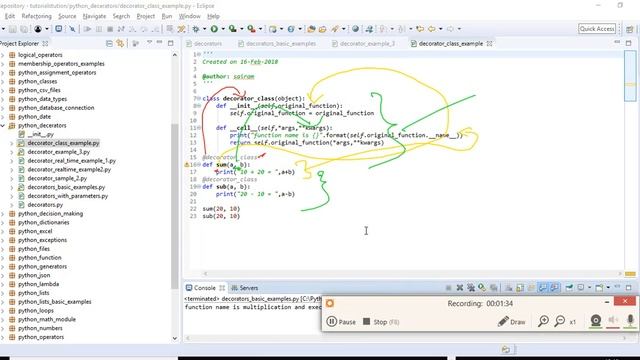Expand the python_generators package
The image size is (640, 360).
point(3,267)
